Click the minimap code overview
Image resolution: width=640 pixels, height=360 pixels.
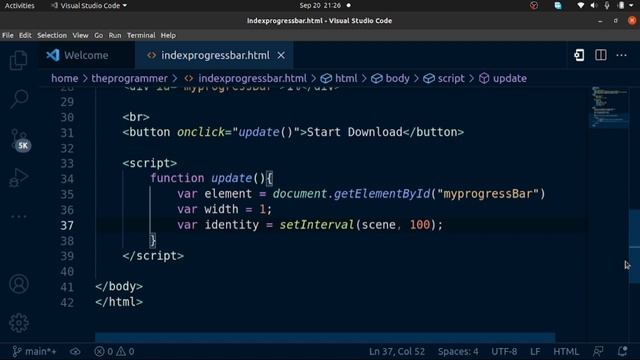(x=609, y=107)
